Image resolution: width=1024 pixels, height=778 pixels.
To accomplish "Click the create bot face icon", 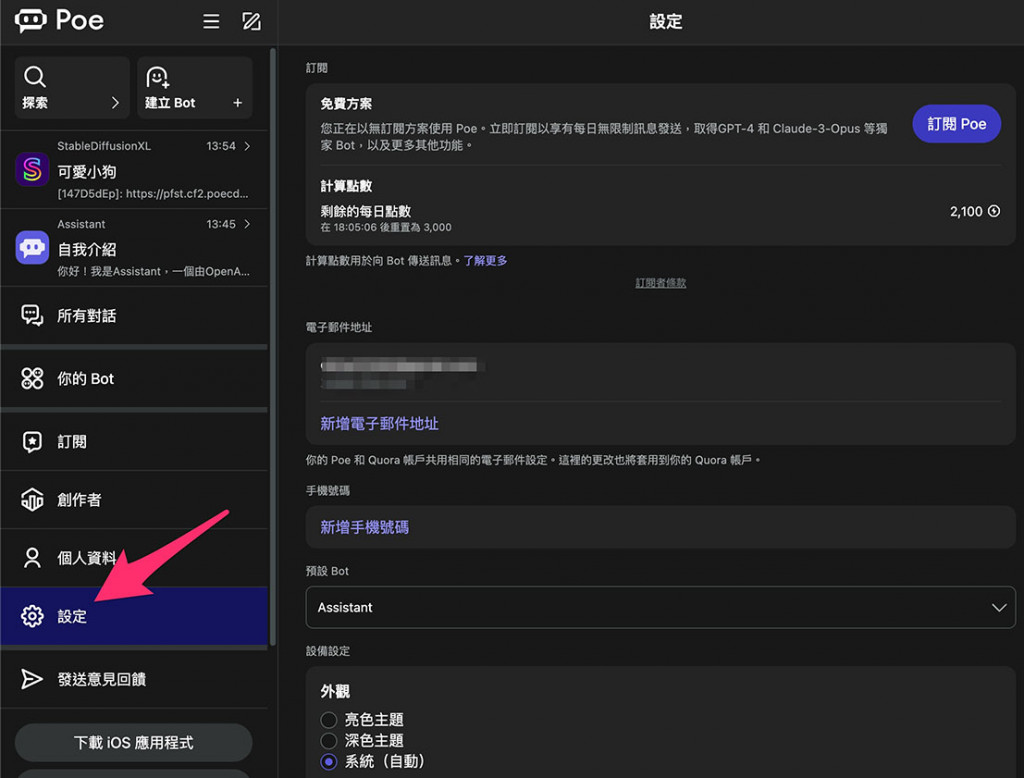I will [157, 77].
